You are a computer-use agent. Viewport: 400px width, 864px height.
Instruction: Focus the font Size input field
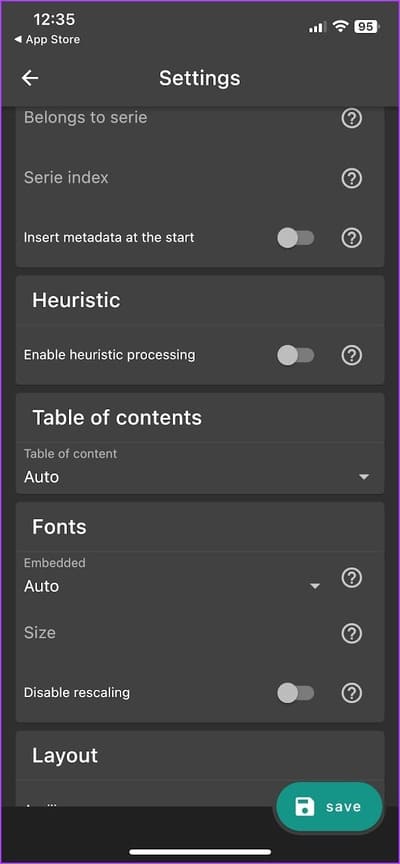(x=176, y=633)
